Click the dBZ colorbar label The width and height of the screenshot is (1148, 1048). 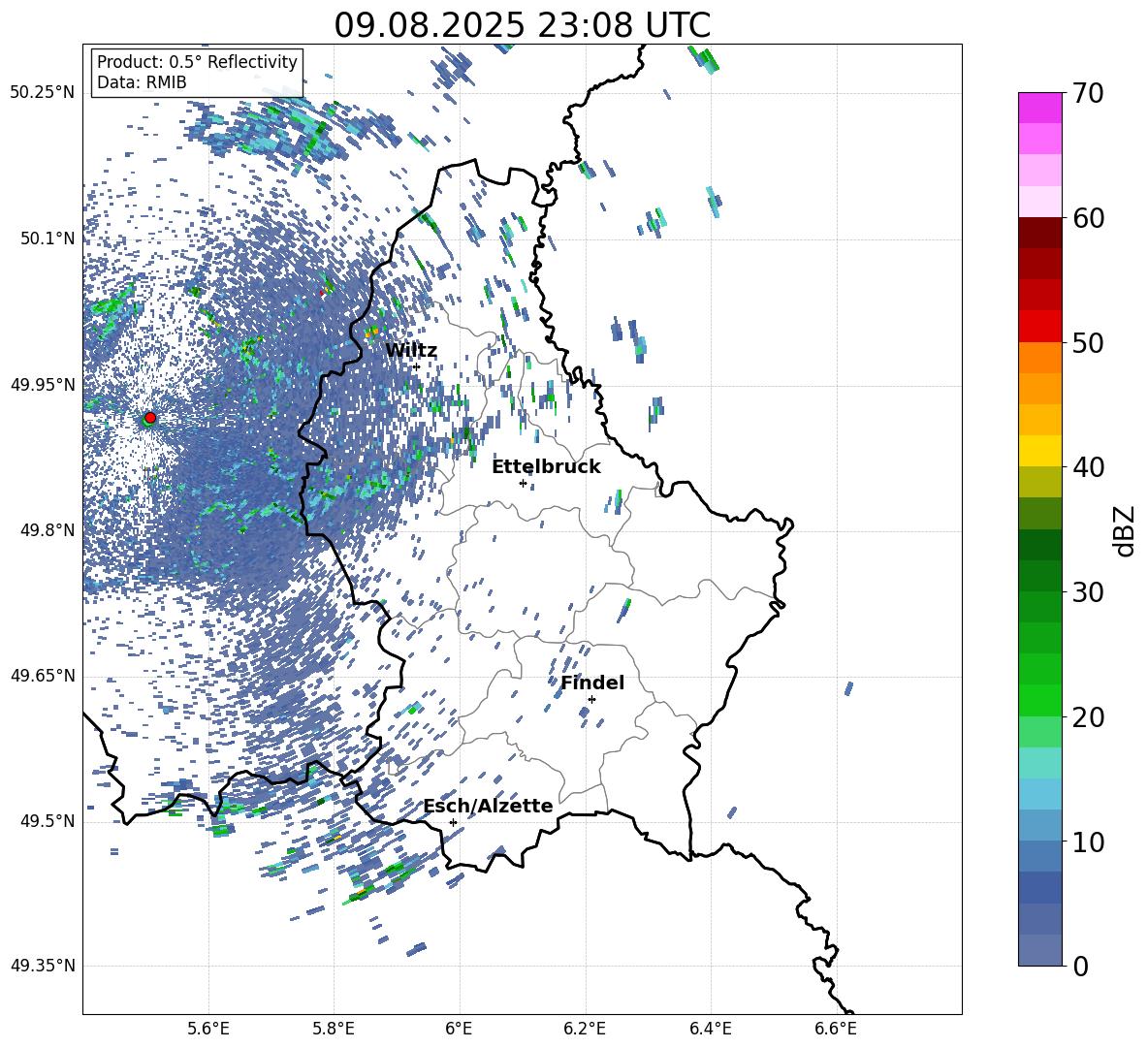click(1126, 530)
